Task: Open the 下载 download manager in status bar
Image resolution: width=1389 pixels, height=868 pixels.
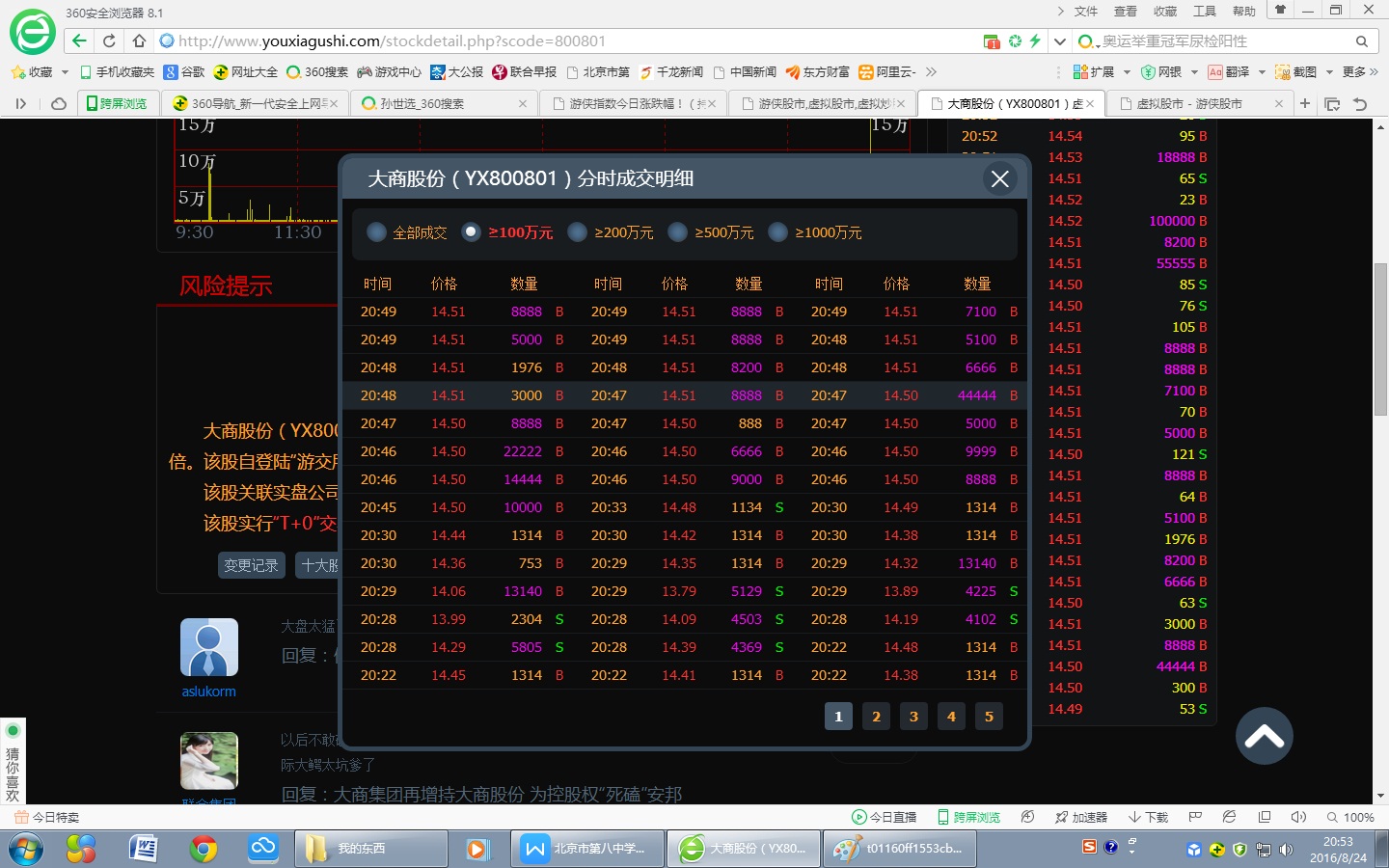Action: coord(1148,817)
